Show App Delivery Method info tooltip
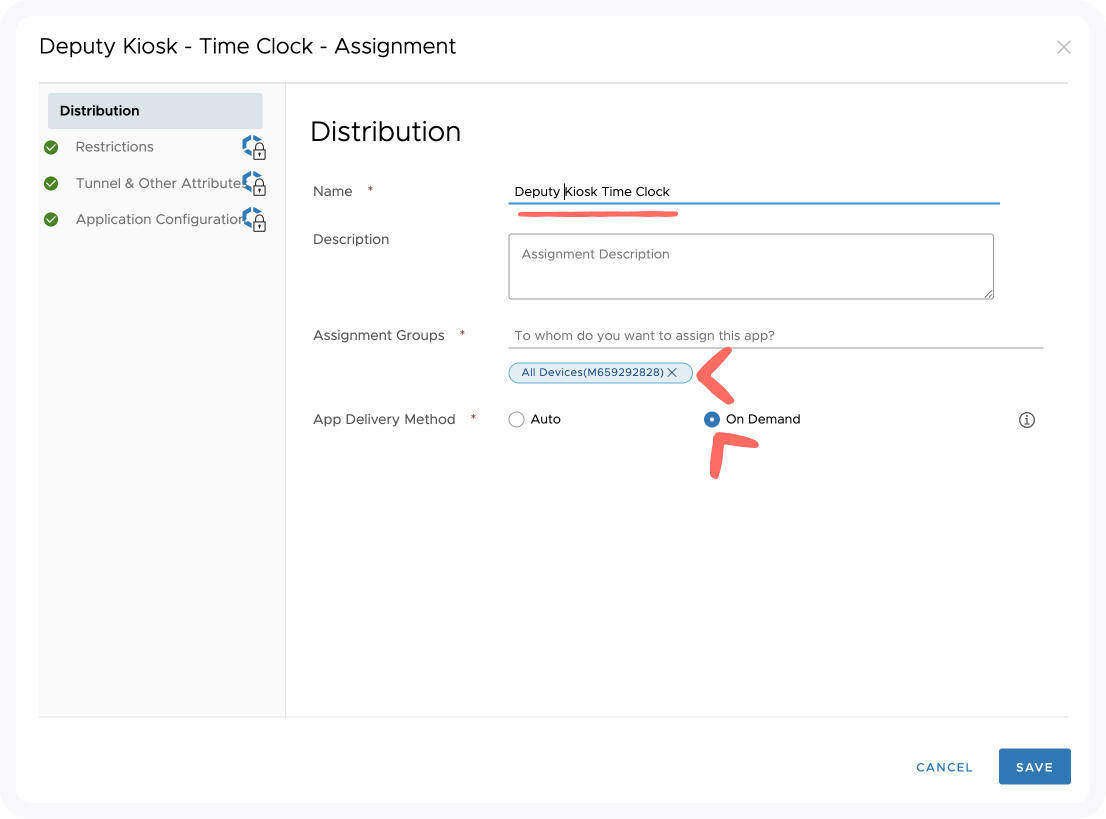 click(x=1027, y=420)
